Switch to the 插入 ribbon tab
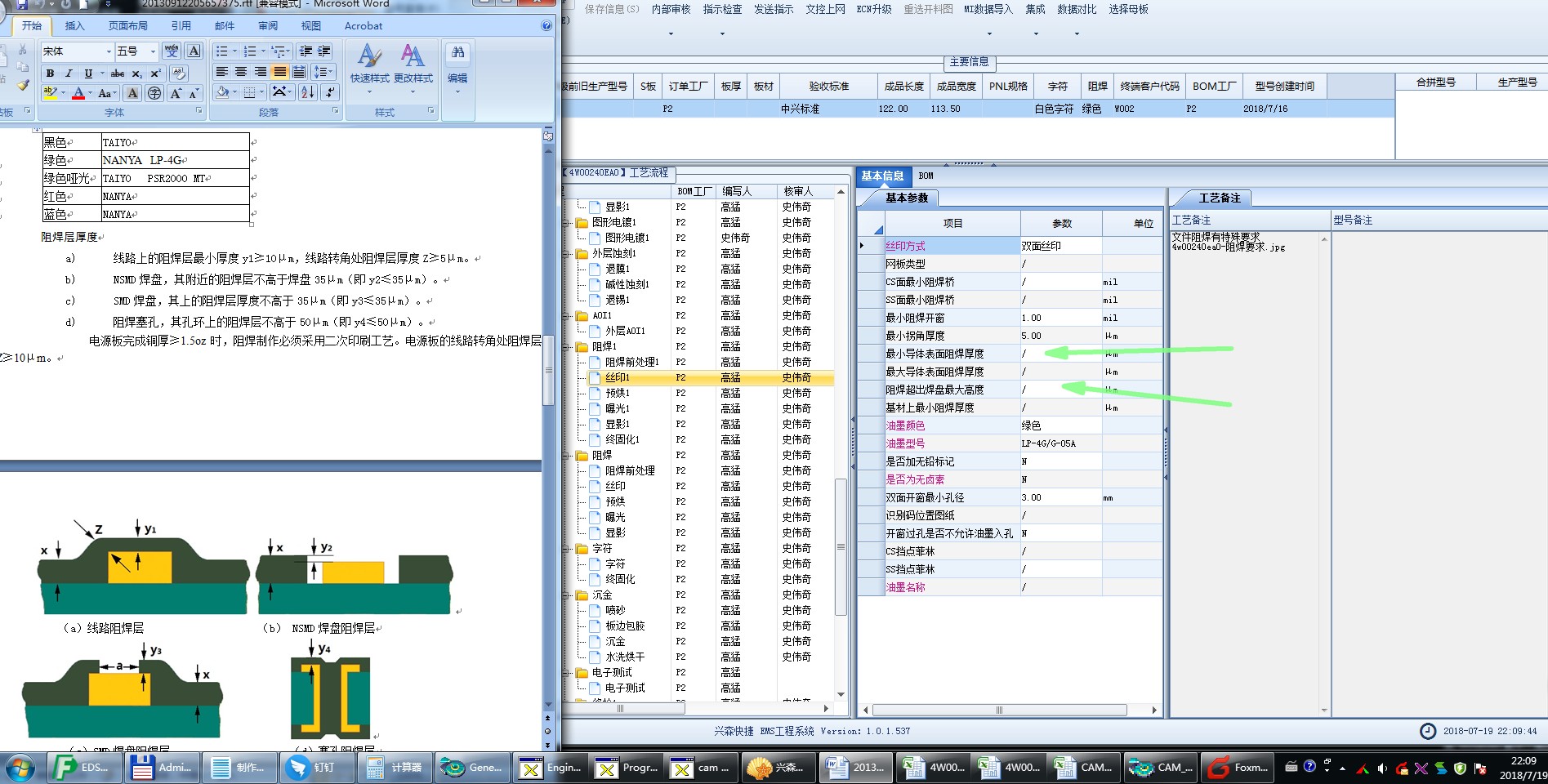The height and width of the screenshot is (784, 1548). [74, 26]
